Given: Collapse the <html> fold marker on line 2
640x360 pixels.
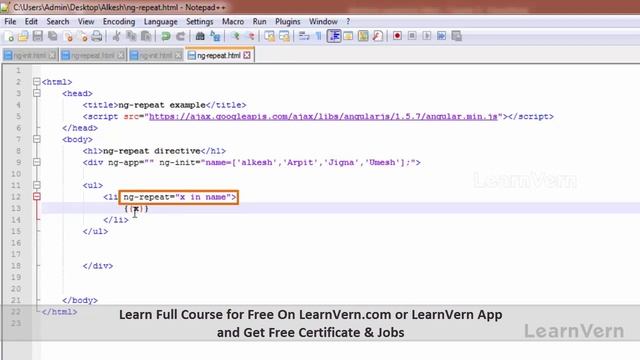Looking at the screenshot, I should click(x=37, y=82).
